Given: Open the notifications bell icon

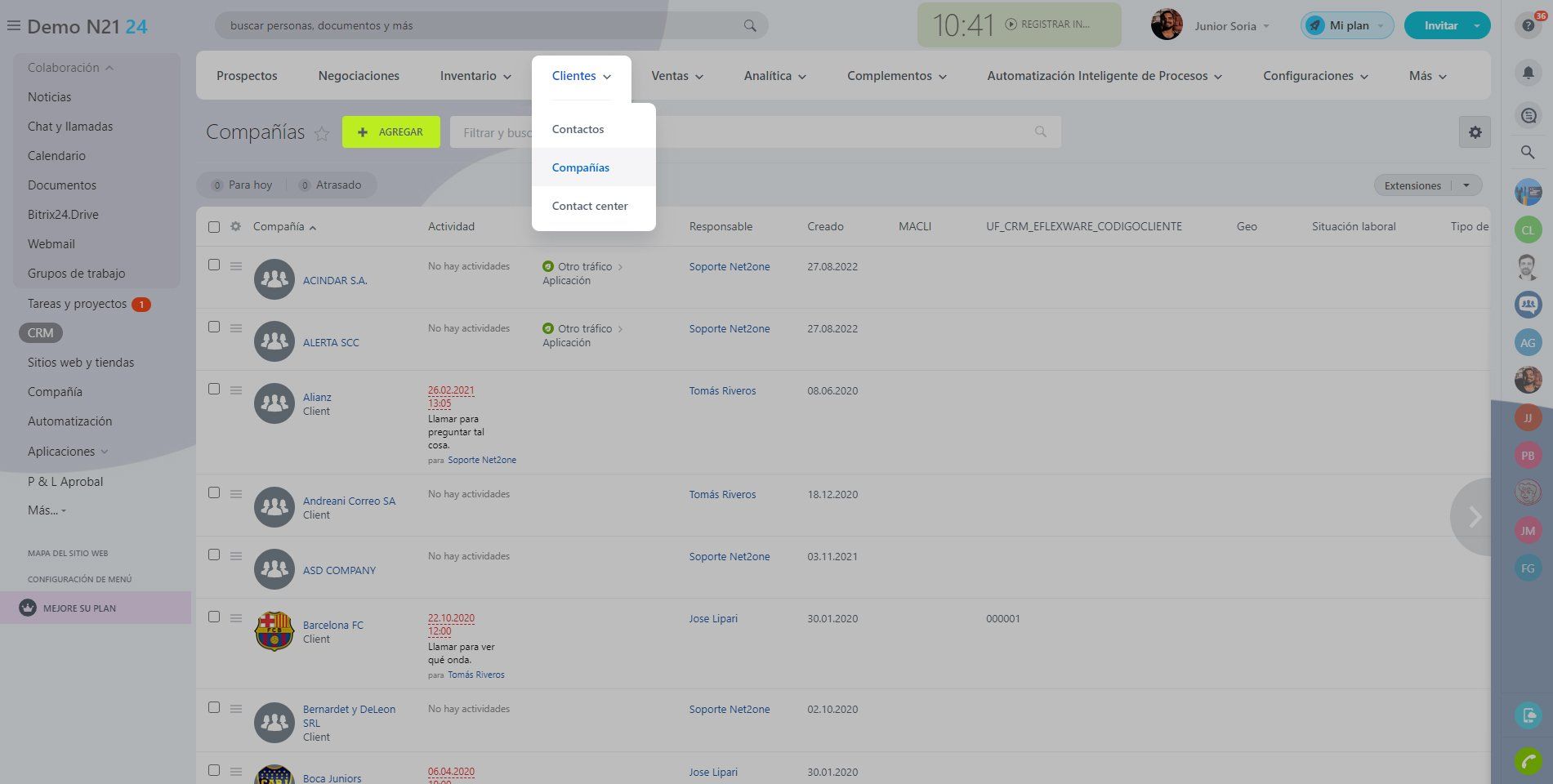Looking at the screenshot, I should click(x=1528, y=73).
